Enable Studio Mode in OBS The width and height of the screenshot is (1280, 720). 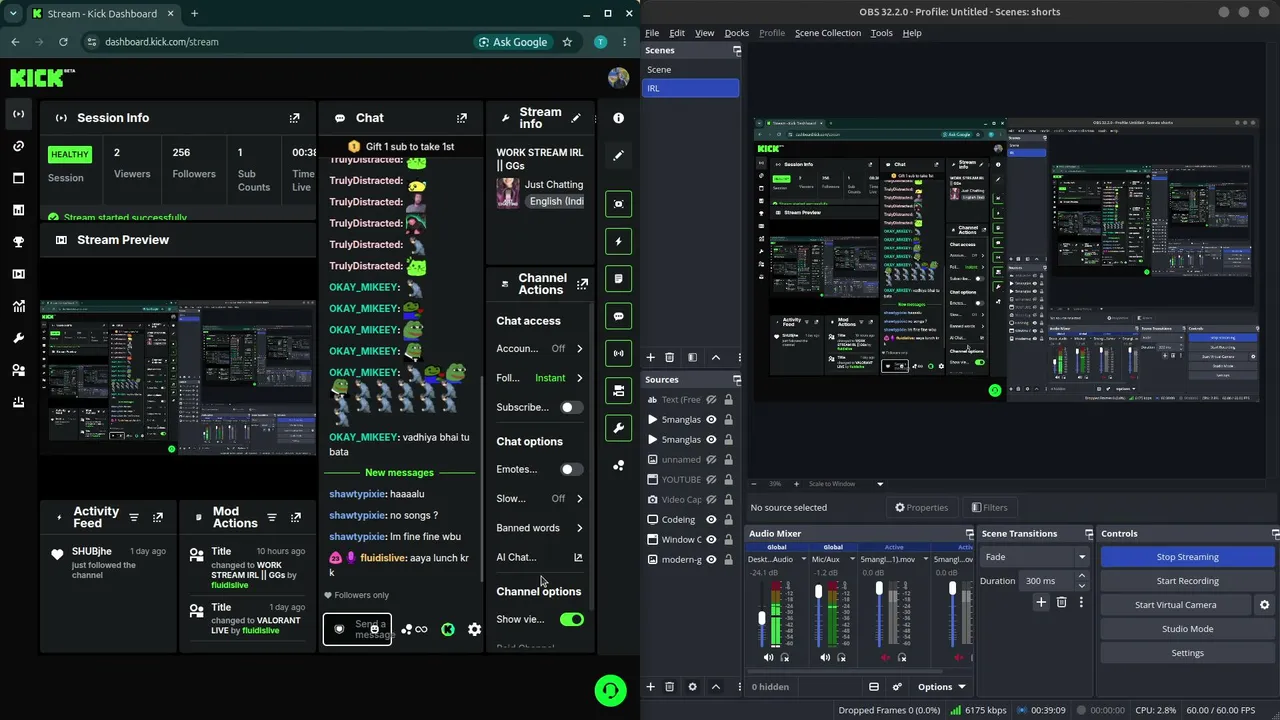tap(1188, 629)
